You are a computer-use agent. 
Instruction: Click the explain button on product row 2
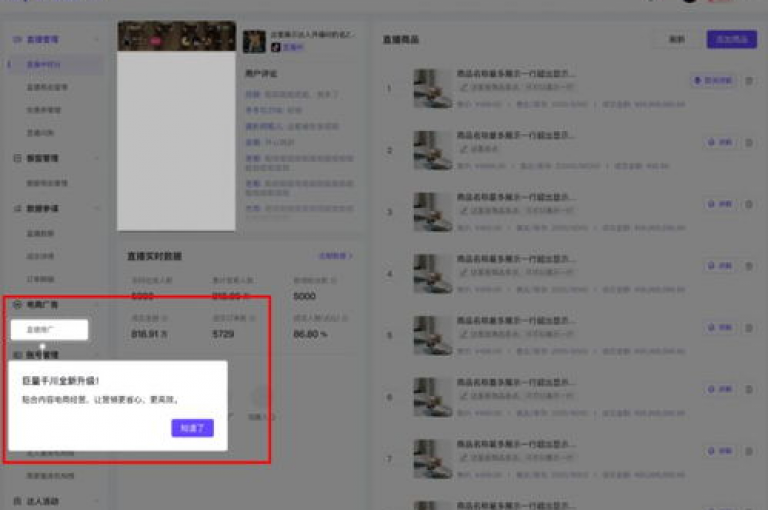tap(720, 143)
